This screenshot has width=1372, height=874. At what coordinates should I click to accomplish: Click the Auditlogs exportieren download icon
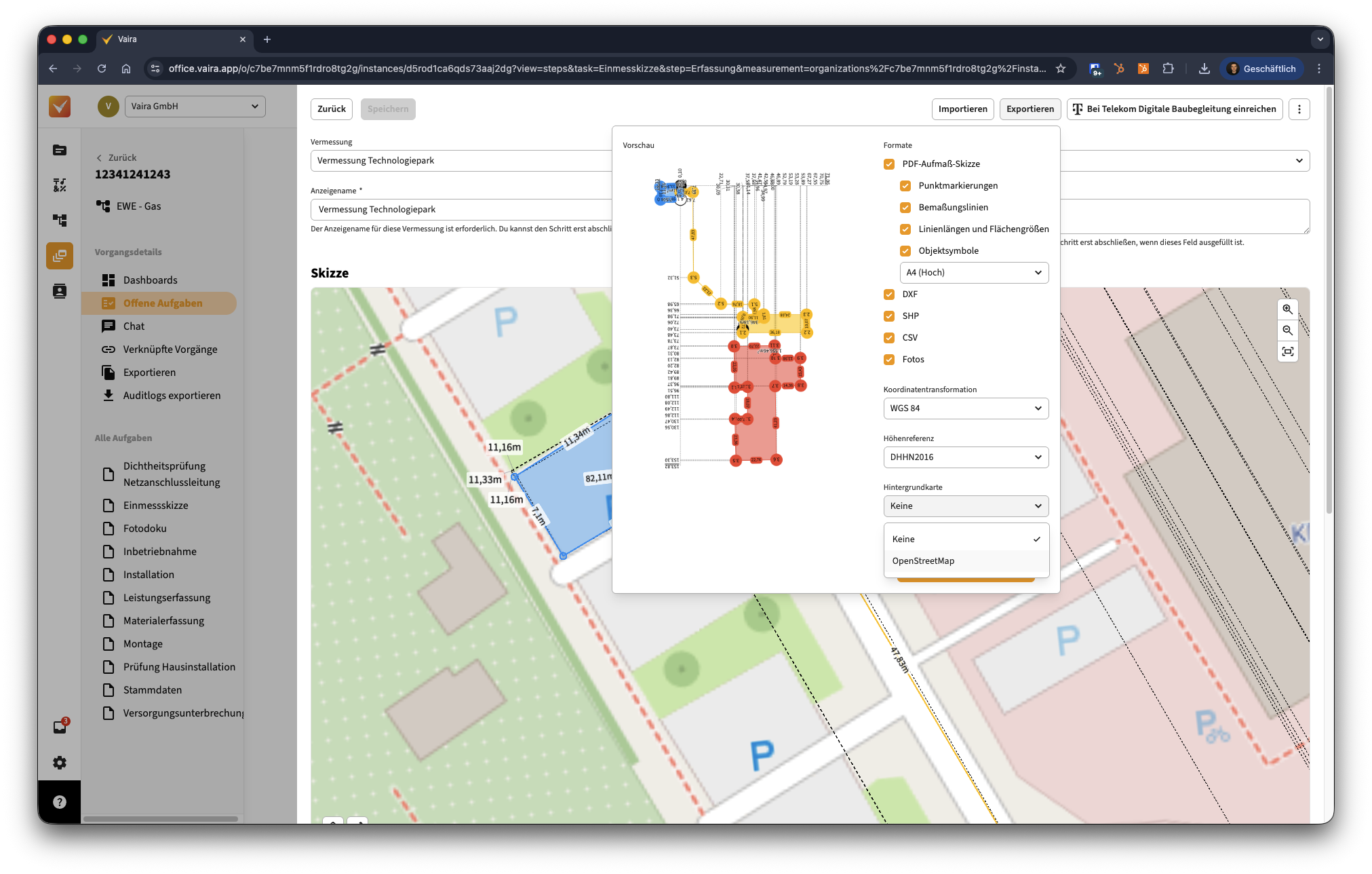[x=109, y=396]
